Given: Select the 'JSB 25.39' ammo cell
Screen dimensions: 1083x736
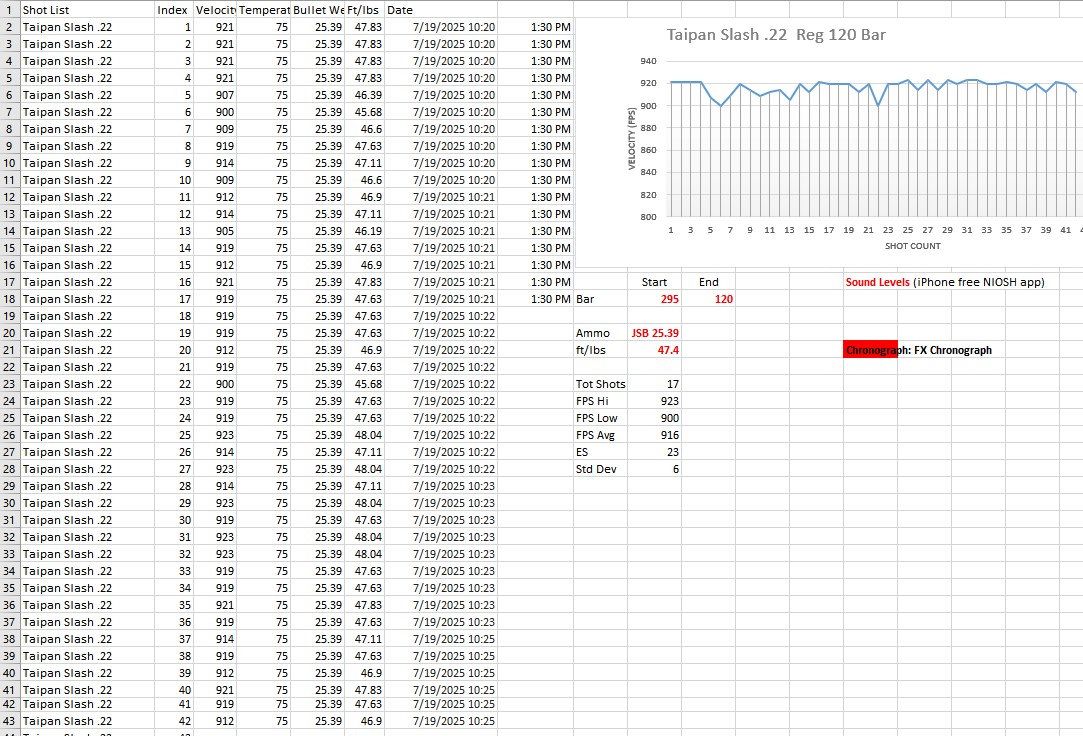Looking at the screenshot, I should pyautogui.click(x=654, y=333).
